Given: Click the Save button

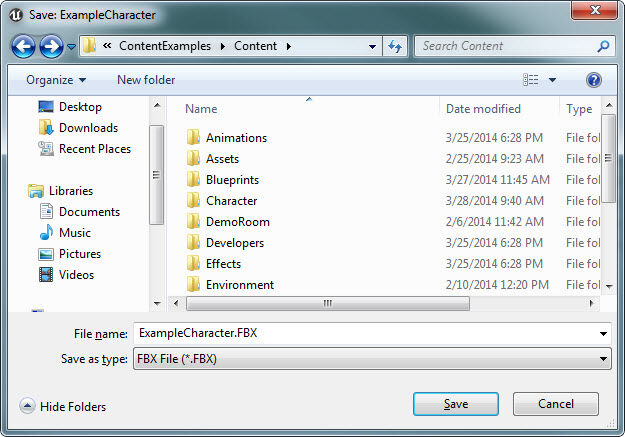Looking at the screenshot, I should (x=456, y=404).
